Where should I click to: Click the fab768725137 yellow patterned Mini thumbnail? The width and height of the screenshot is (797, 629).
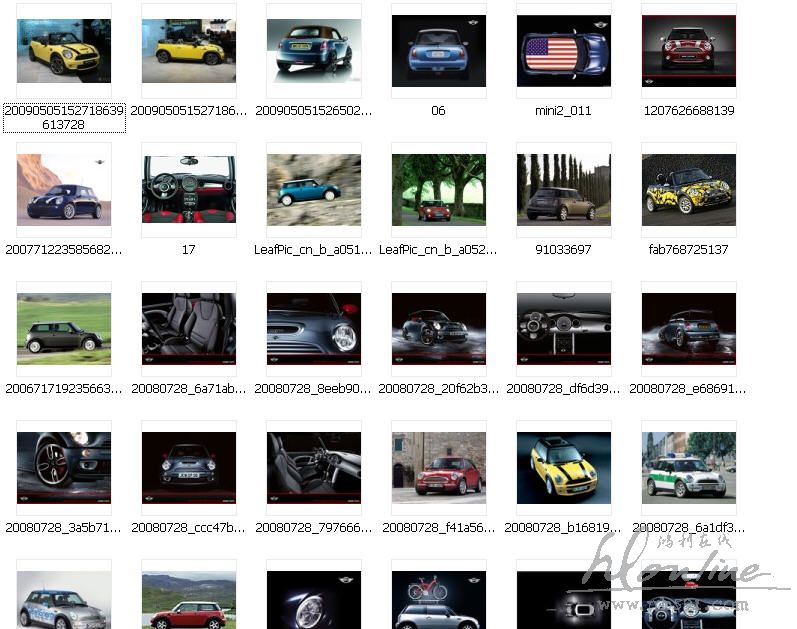688,189
